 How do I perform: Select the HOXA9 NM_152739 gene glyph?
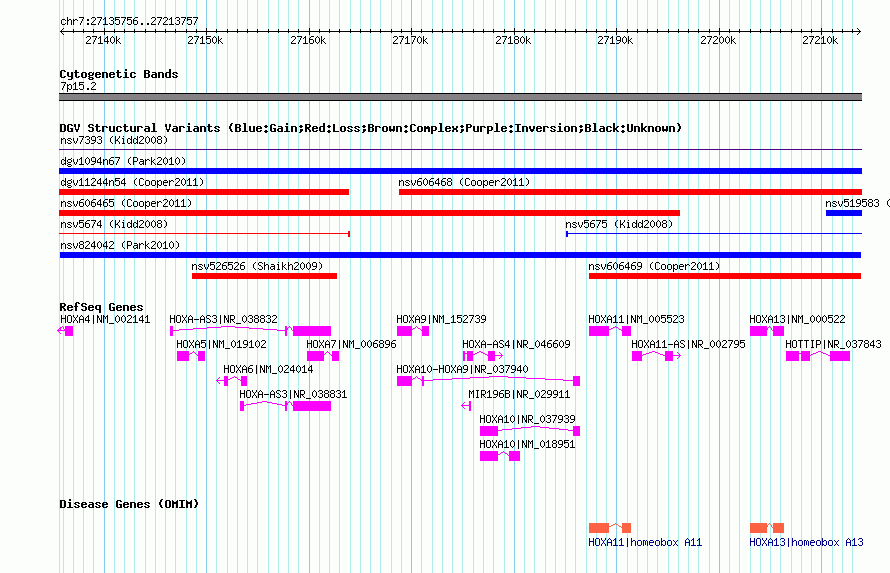[x=413, y=331]
